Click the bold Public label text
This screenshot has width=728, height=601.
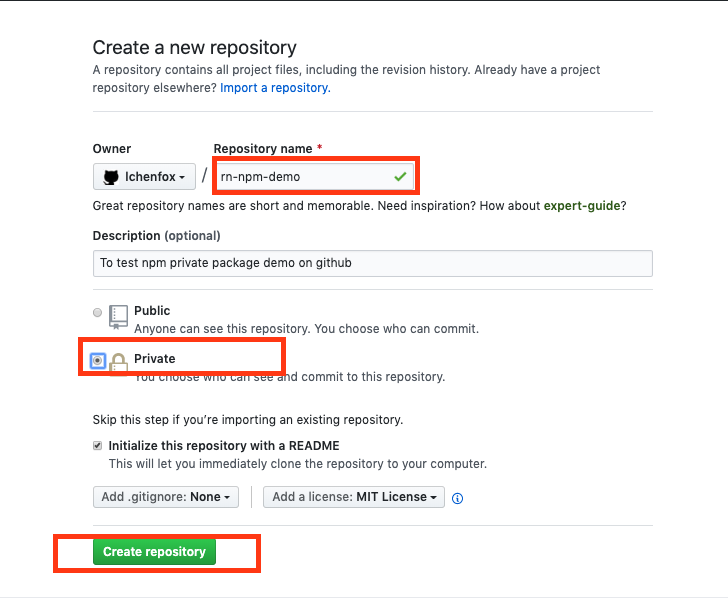click(x=152, y=311)
